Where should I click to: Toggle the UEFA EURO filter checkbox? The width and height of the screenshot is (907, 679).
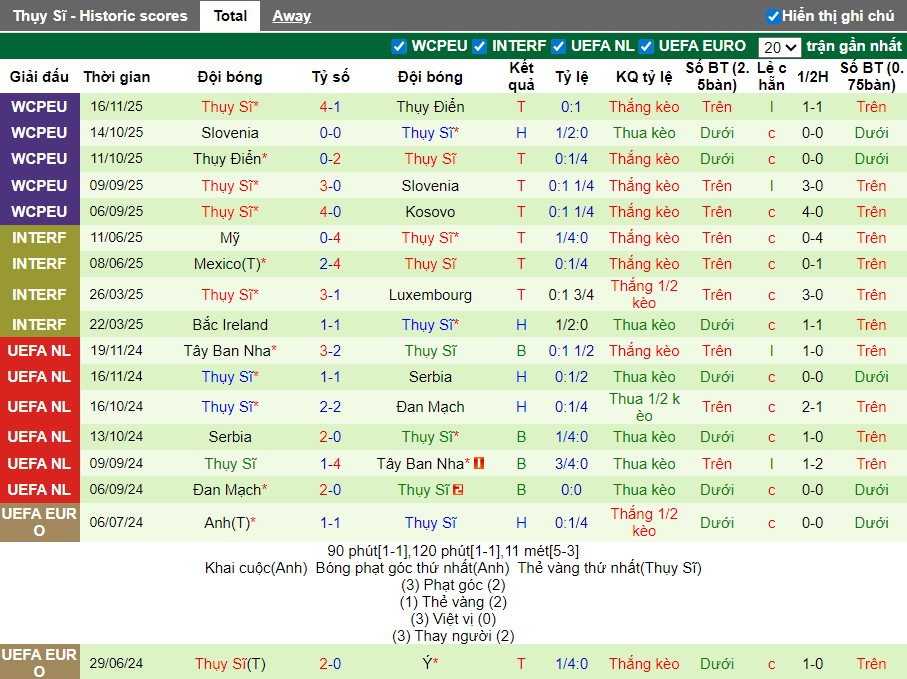(646, 46)
